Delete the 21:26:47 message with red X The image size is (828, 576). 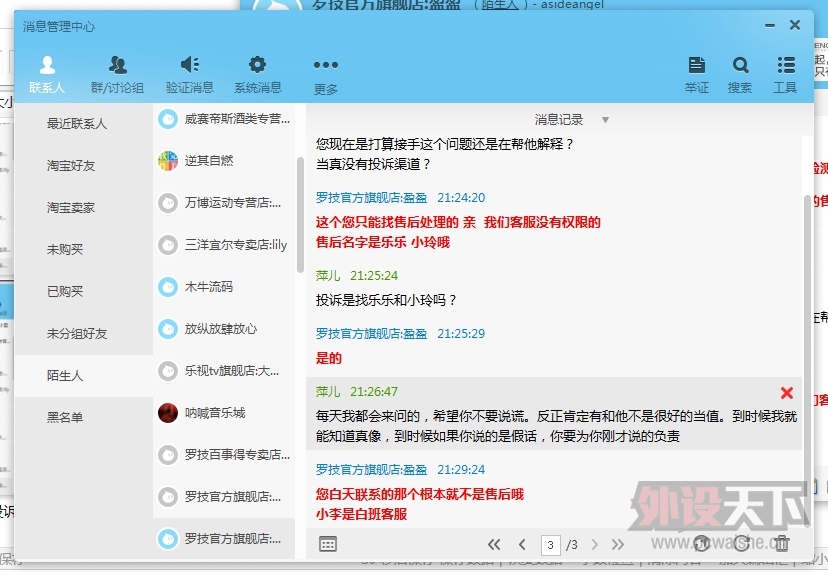787,393
